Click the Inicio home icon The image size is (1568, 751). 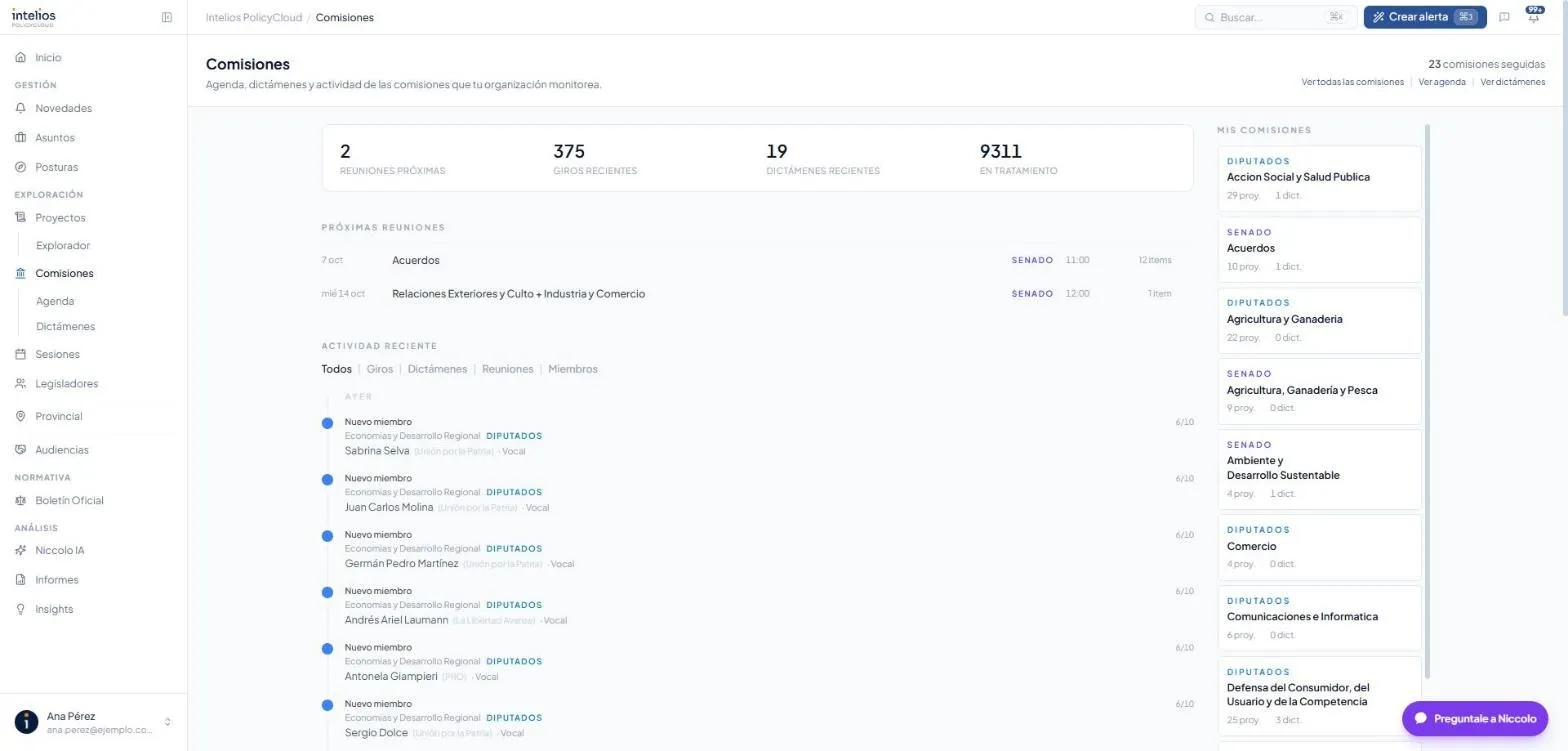pyautogui.click(x=21, y=58)
